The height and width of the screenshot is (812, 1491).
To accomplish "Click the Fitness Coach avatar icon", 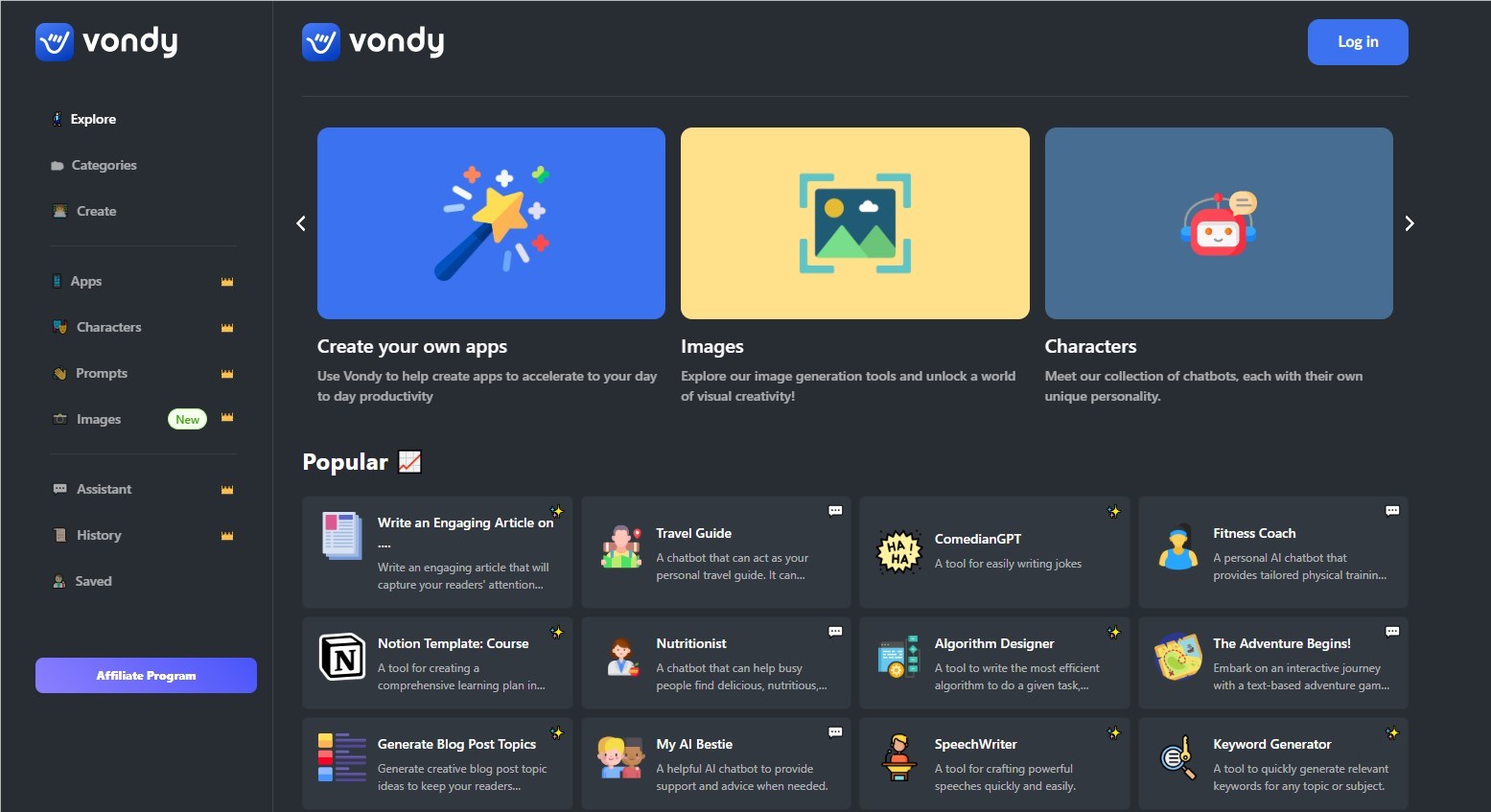I will coord(1177,548).
